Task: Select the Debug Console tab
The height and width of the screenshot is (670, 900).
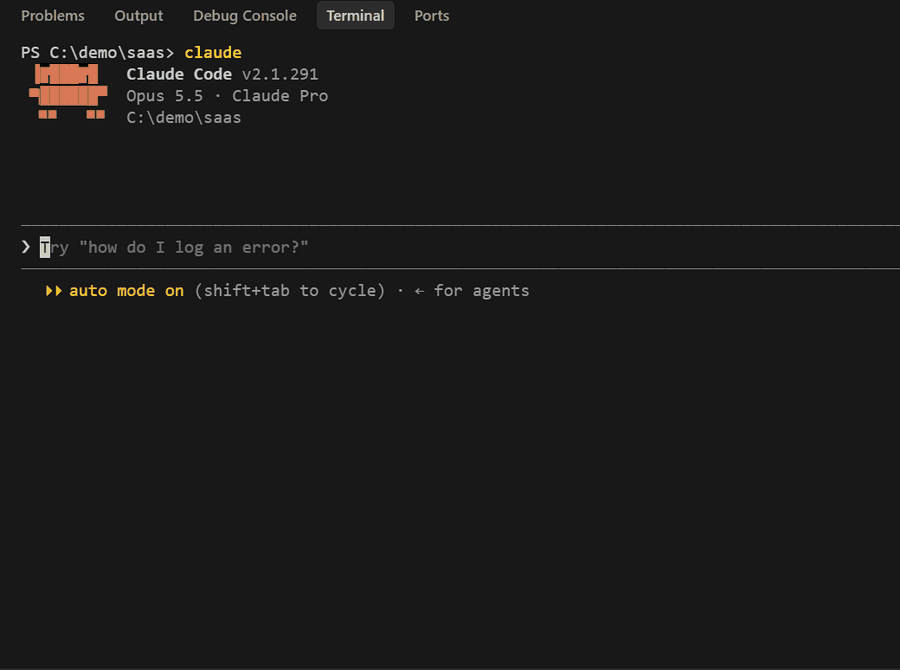Action: click(245, 16)
